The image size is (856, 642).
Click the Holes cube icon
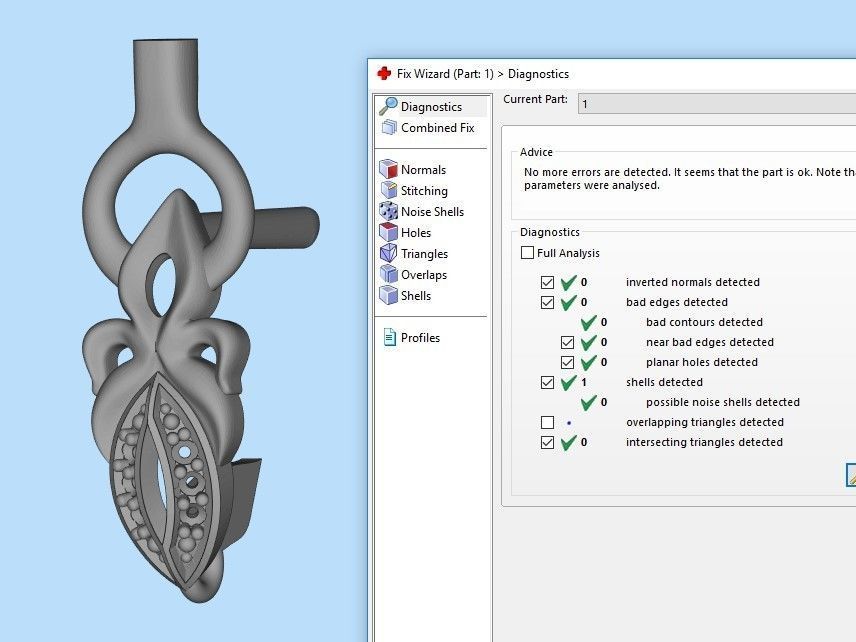point(388,232)
